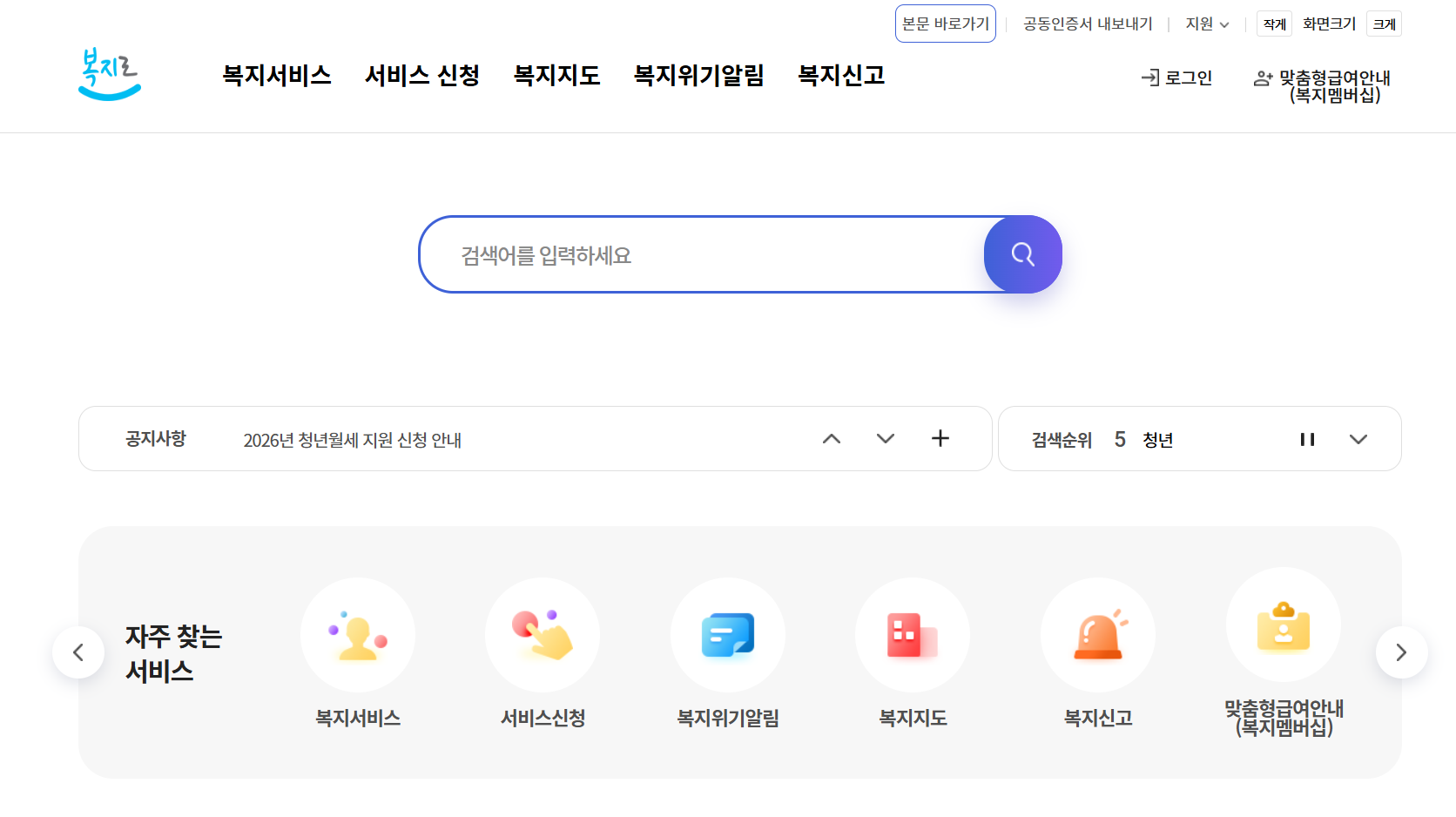This screenshot has width=1456, height=817.
Task: Click the 맞춤형급여안내 clipboard icon
Action: click(1284, 625)
